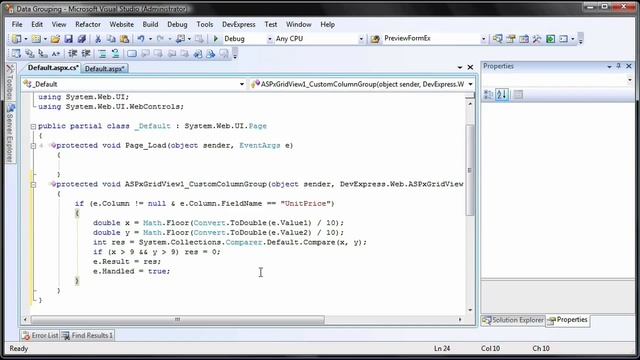Screen dimensions: 640x360
Task: Click the Open File folder icon
Action: [x=56, y=39]
